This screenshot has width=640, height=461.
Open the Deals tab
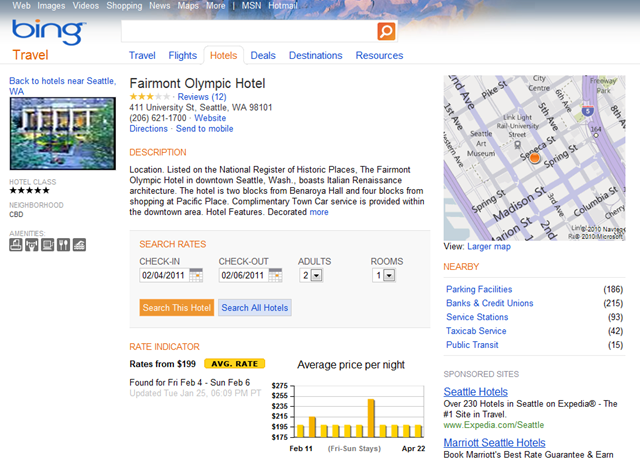(263, 56)
